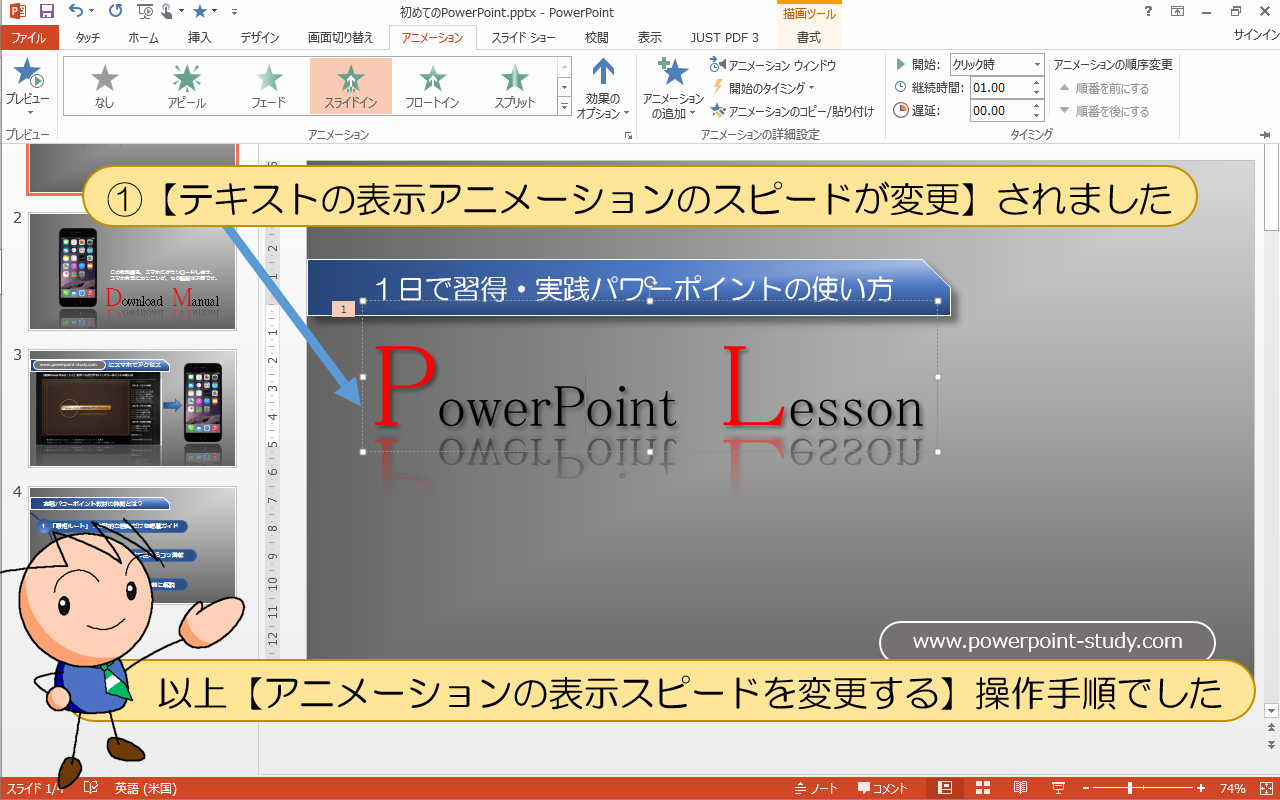This screenshot has height=800, width=1280.
Task: Switch to the ホーム tab
Action: (143, 38)
